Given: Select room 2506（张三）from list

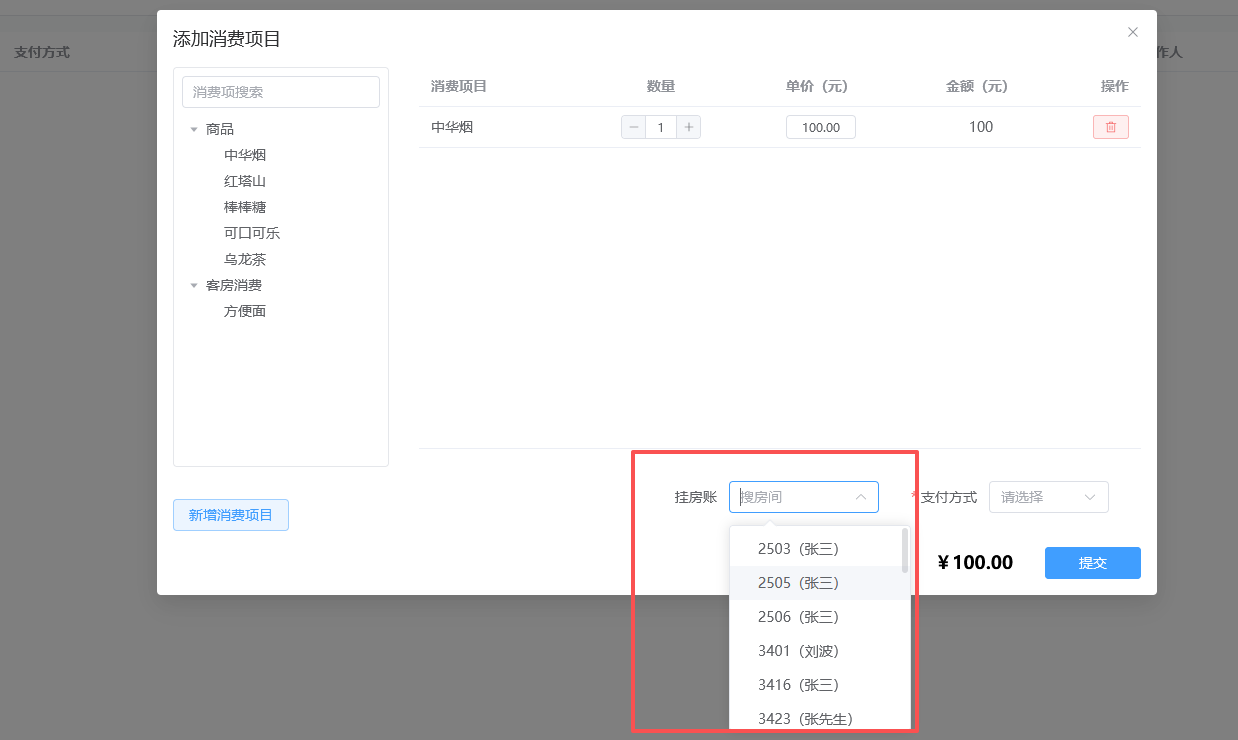Looking at the screenshot, I should 820,617.
